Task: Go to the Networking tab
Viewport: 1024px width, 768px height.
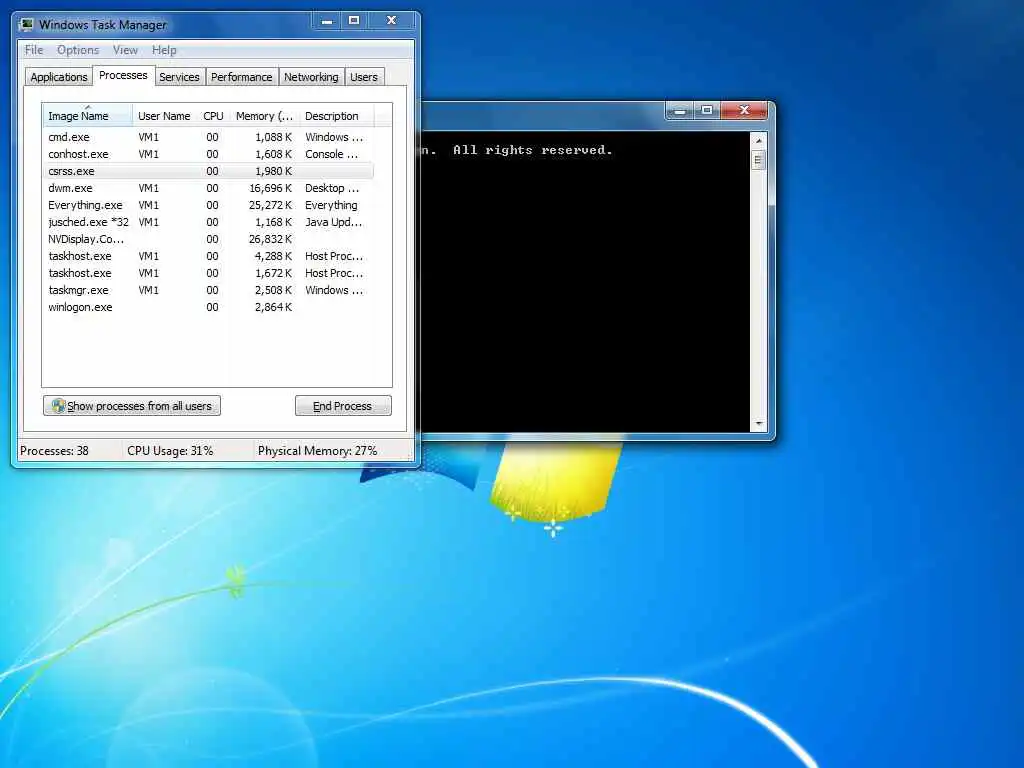Action: (311, 77)
